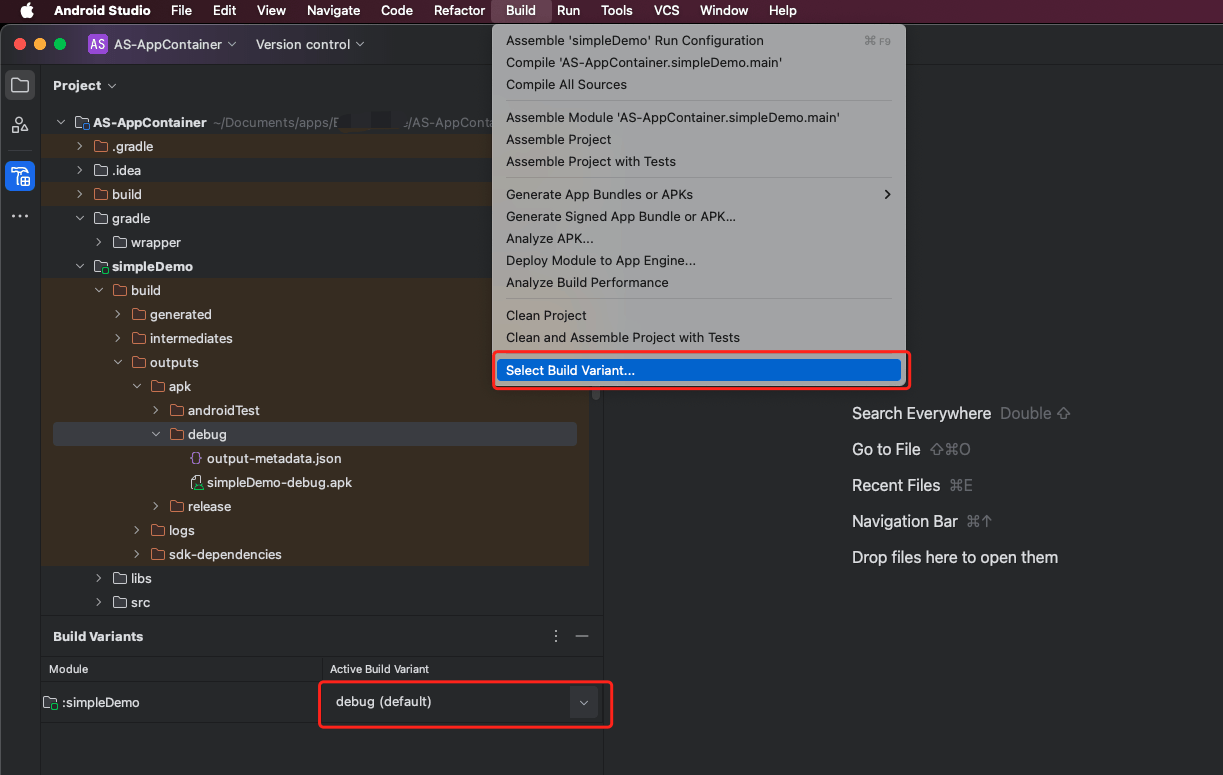Click the :simpleDemo module row
The height and width of the screenshot is (775, 1223).
[100, 703]
